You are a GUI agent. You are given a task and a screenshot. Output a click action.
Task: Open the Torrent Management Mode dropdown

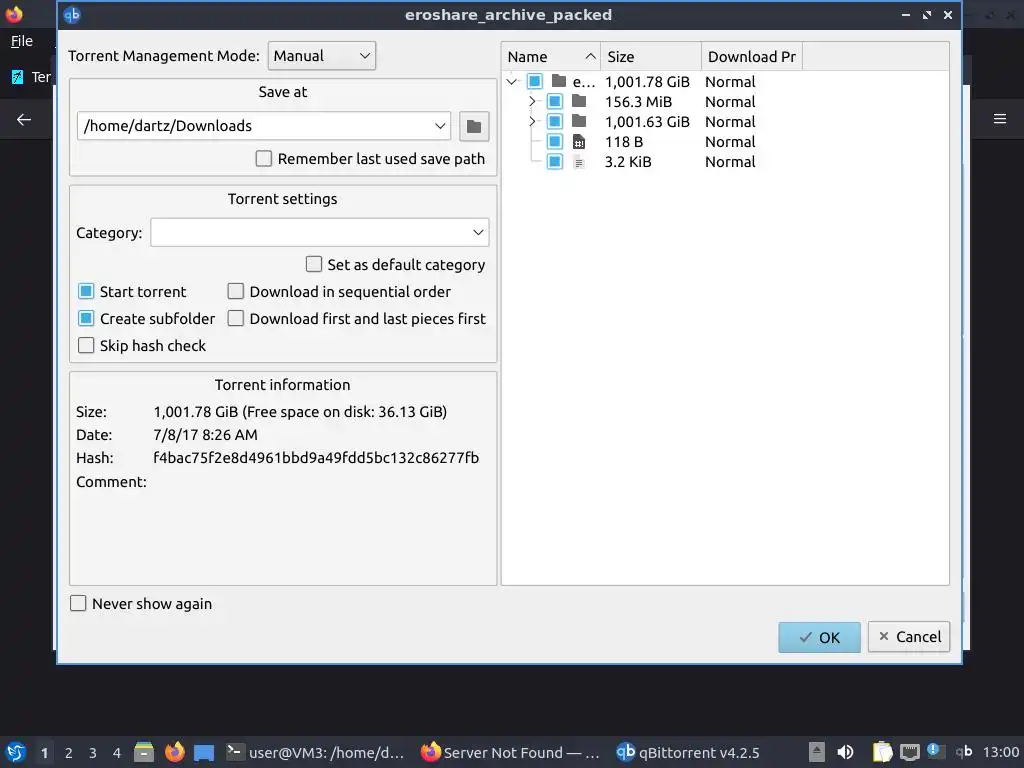tap(321, 56)
